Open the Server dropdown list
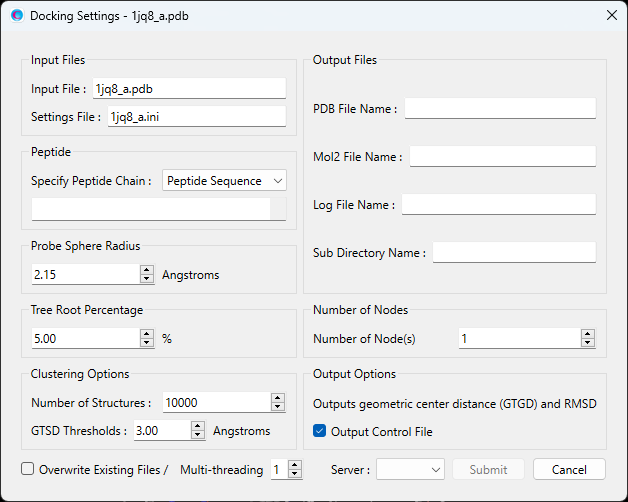 point(410,469)
